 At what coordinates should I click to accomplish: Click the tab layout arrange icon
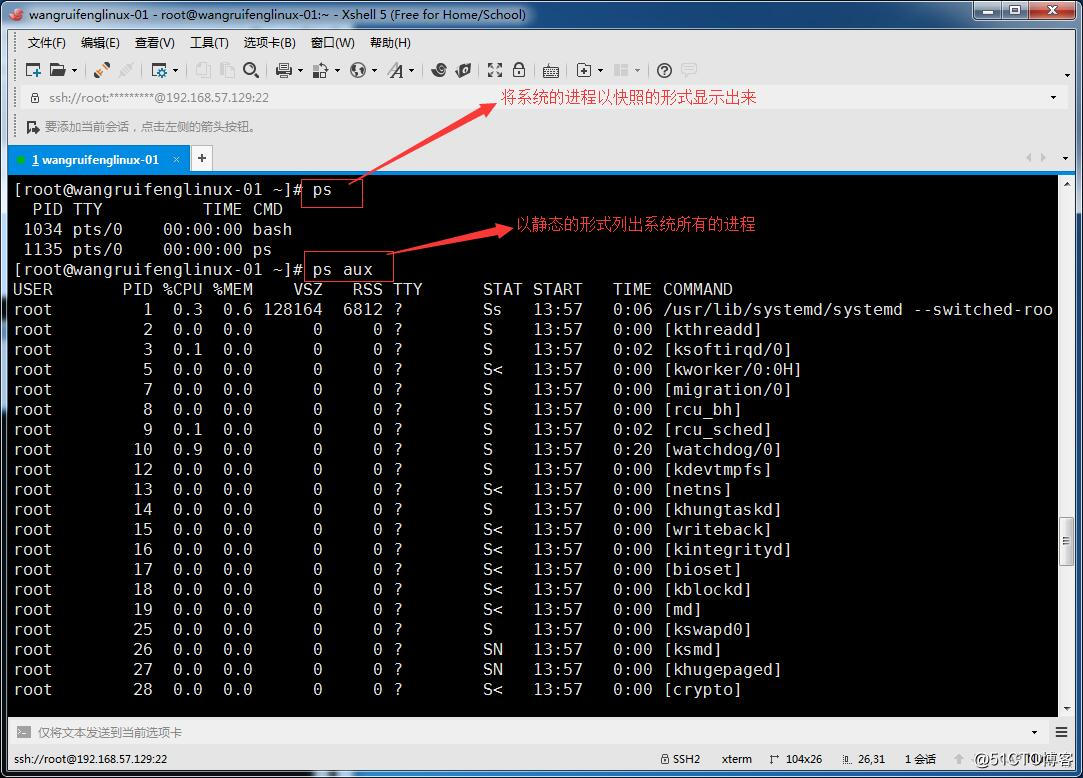click(621, 70)
